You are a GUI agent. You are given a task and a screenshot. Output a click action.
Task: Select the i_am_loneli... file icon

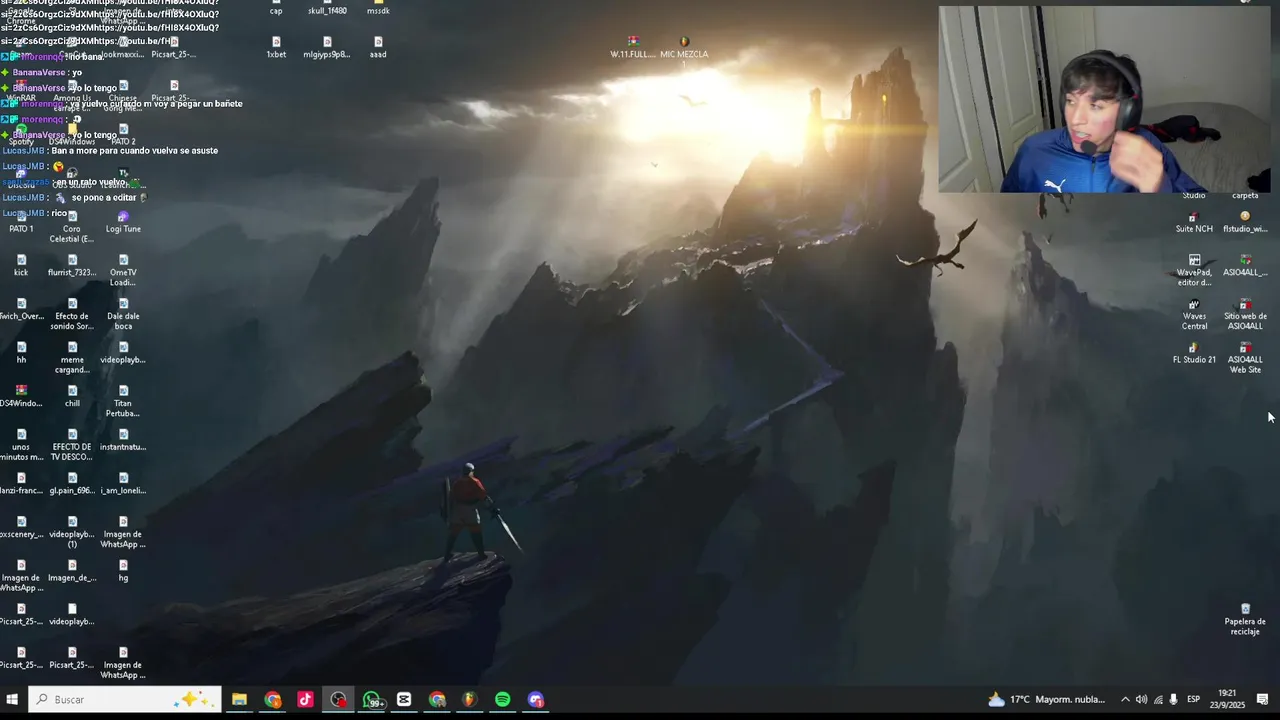tap(123, 483)
